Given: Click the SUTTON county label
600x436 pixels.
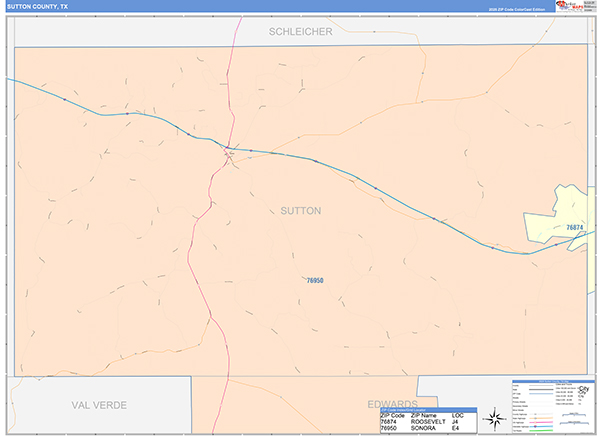Looking at the screenshot, I should (x=301, y=211).
